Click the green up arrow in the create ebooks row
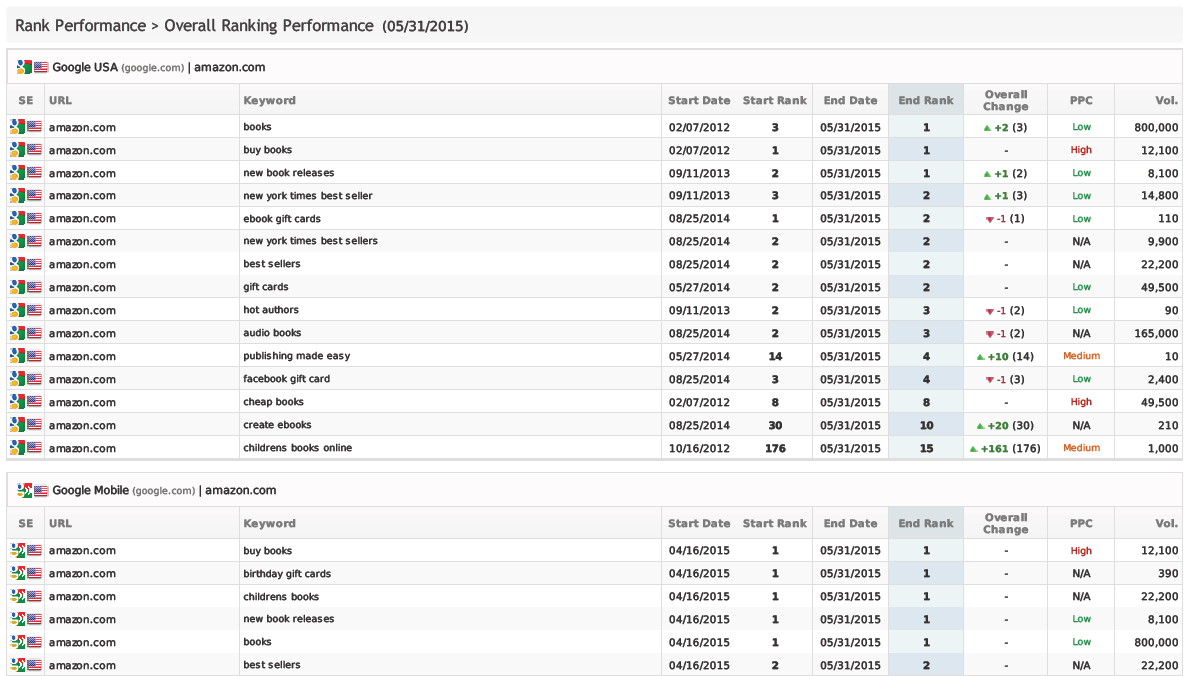This screenshot has width=1191, height=676. [x=980, y=426]
